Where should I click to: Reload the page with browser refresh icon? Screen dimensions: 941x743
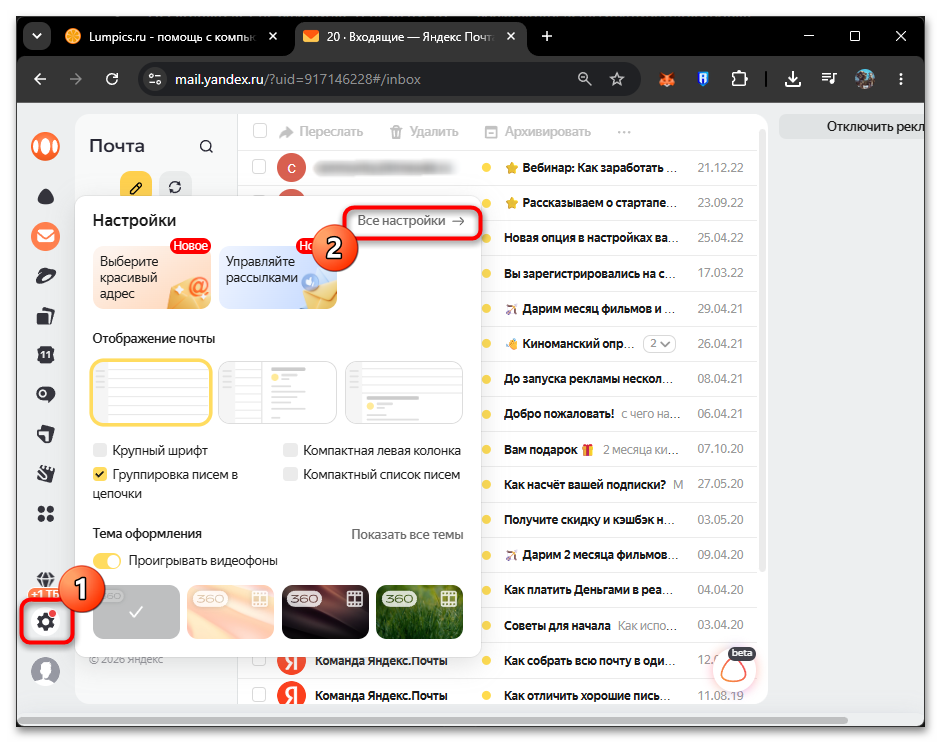click(x=112, y=79)
